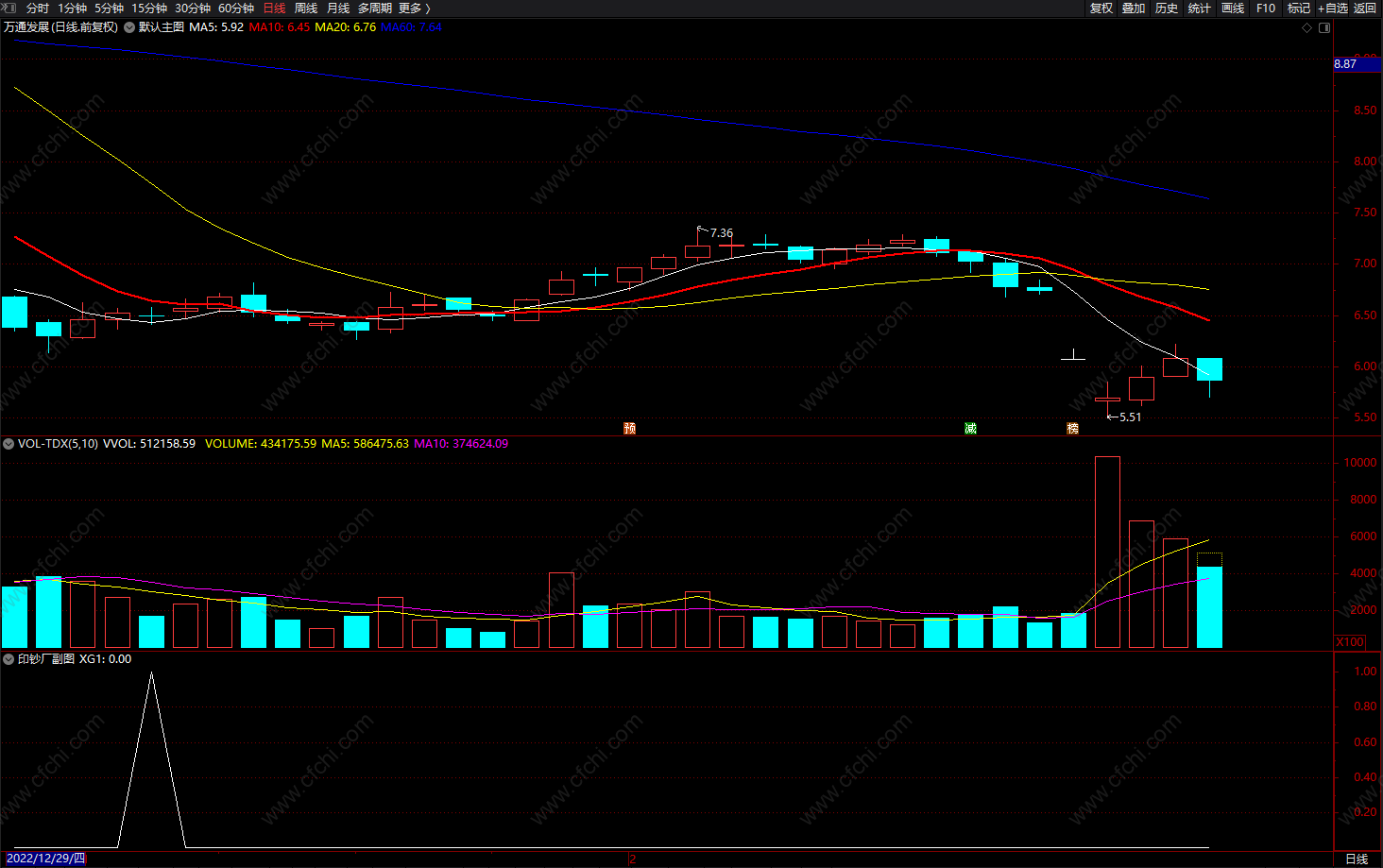
Task: Click the X100 volume scale label
Action: [1350, 641]
